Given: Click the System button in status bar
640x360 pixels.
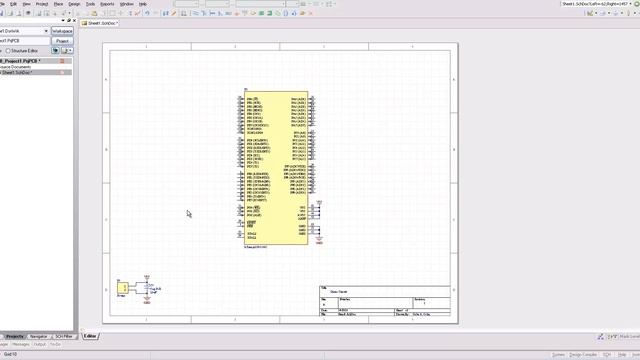Looking at the screenshot, I should 558,355.
